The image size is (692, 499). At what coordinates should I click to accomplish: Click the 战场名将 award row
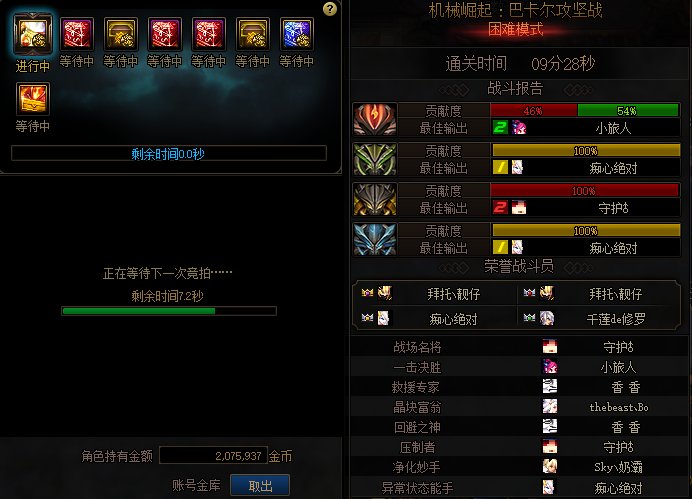[519, 347]
